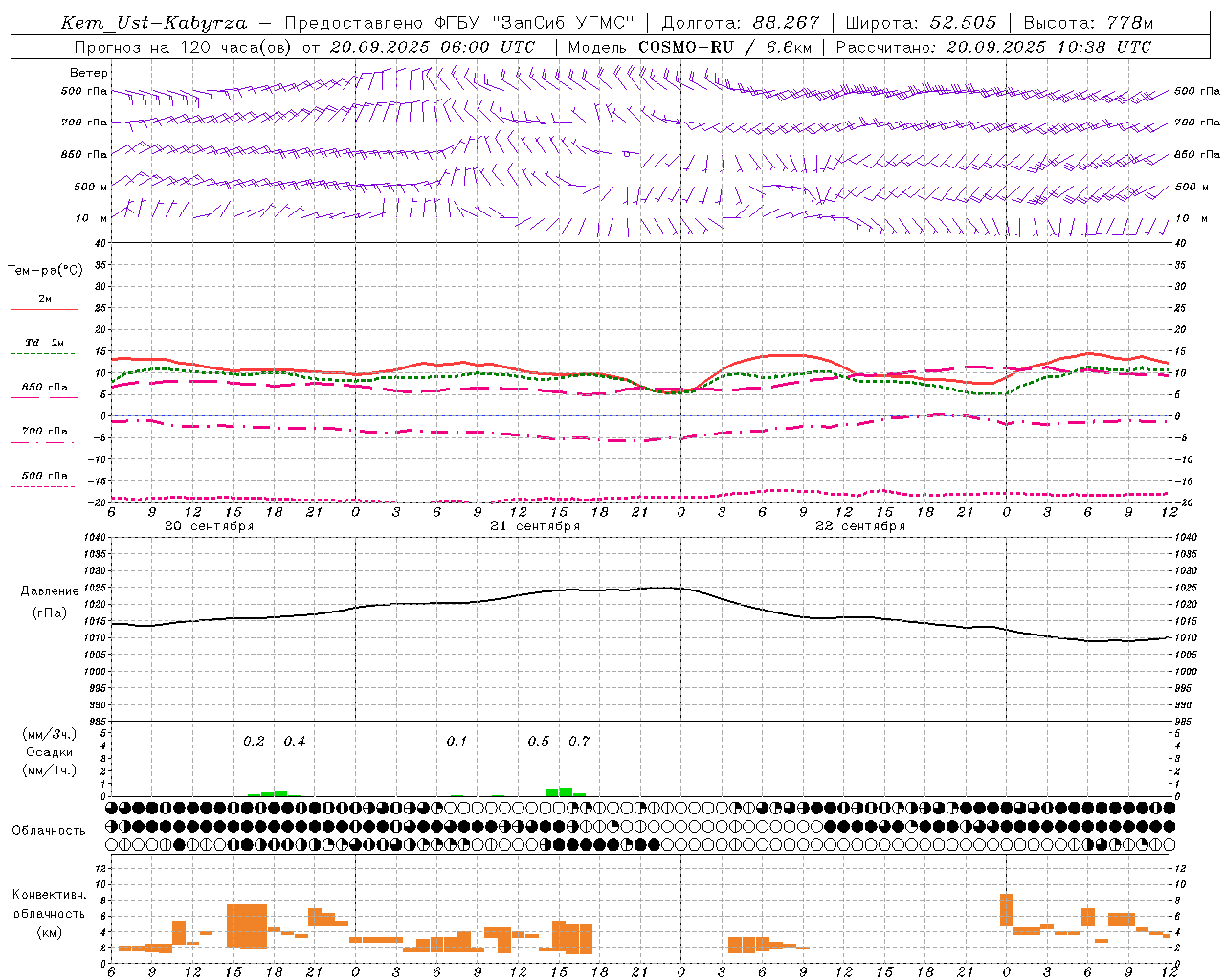Click the 'Осадки' precipitation label
This screenshot has width=1225, height=980.
(x=49, y=752)
